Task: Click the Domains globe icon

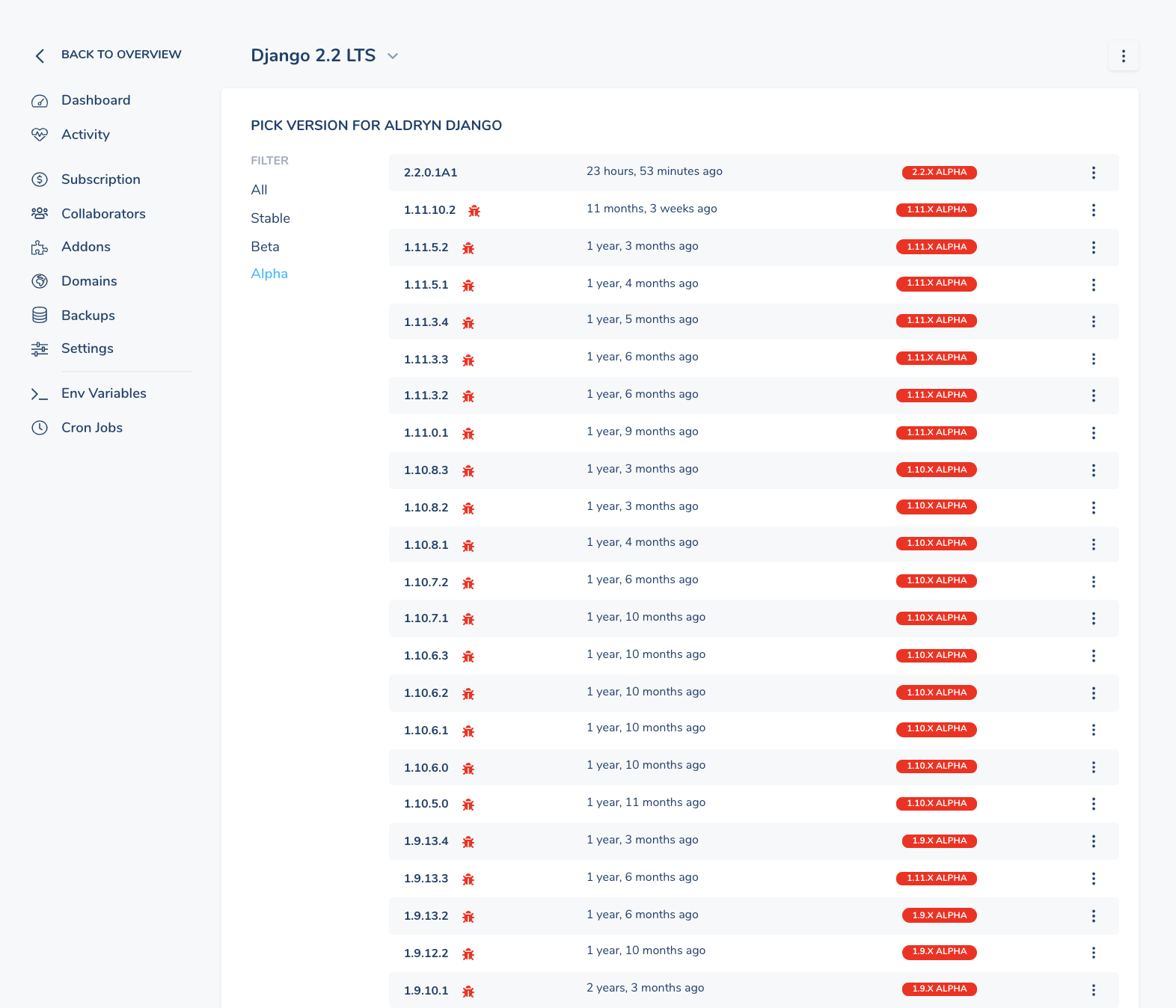Action: [40, 281]
